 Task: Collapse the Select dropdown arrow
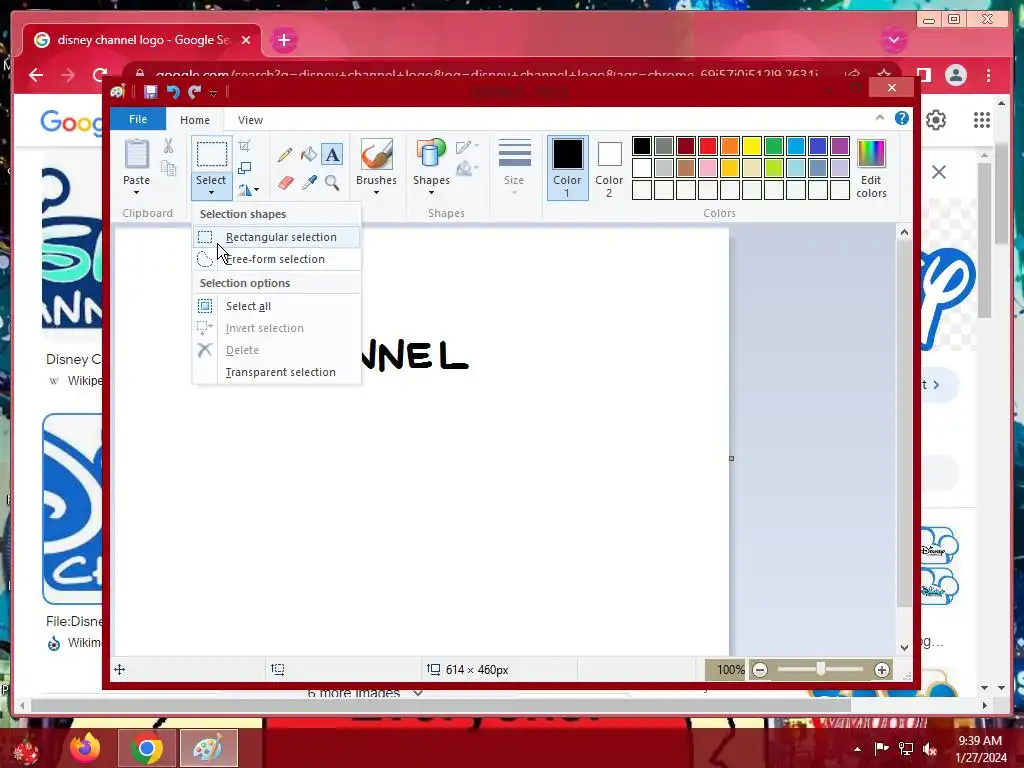211,193
